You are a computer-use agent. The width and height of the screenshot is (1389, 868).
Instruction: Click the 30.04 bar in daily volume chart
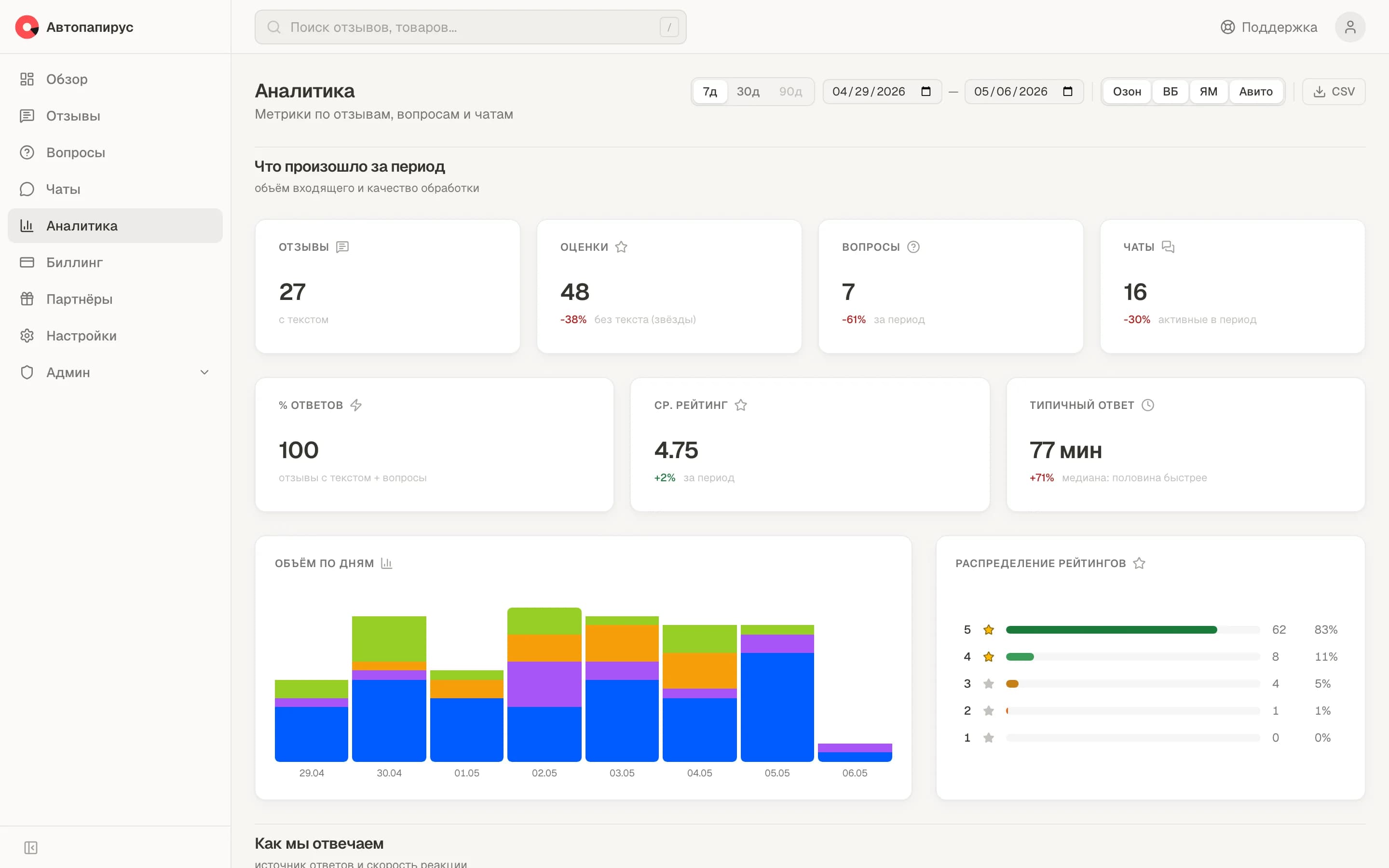click(x=389, y=689)
